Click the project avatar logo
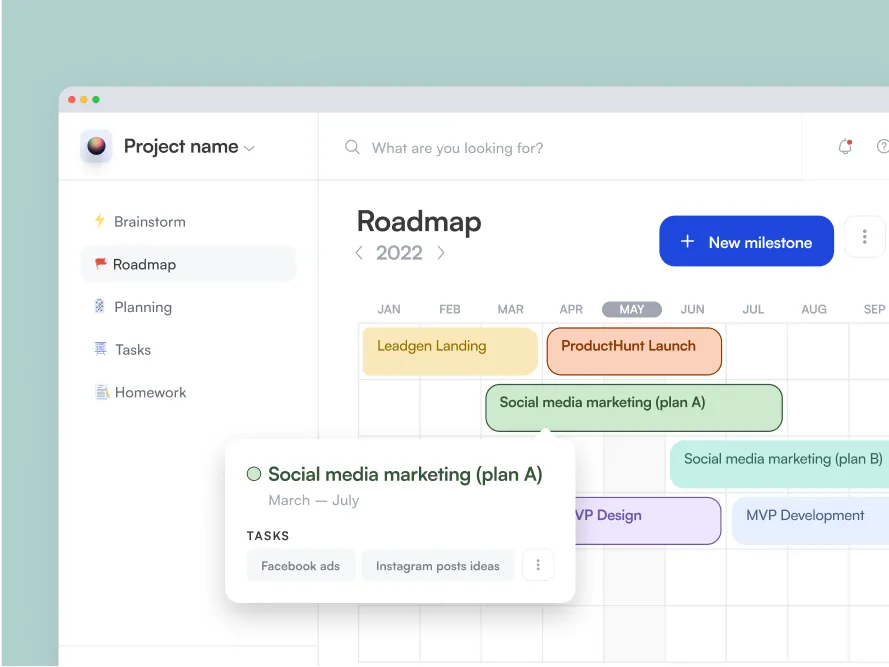Image resolution: width=889 pixels, height=667 pixels. coord(95,146)
